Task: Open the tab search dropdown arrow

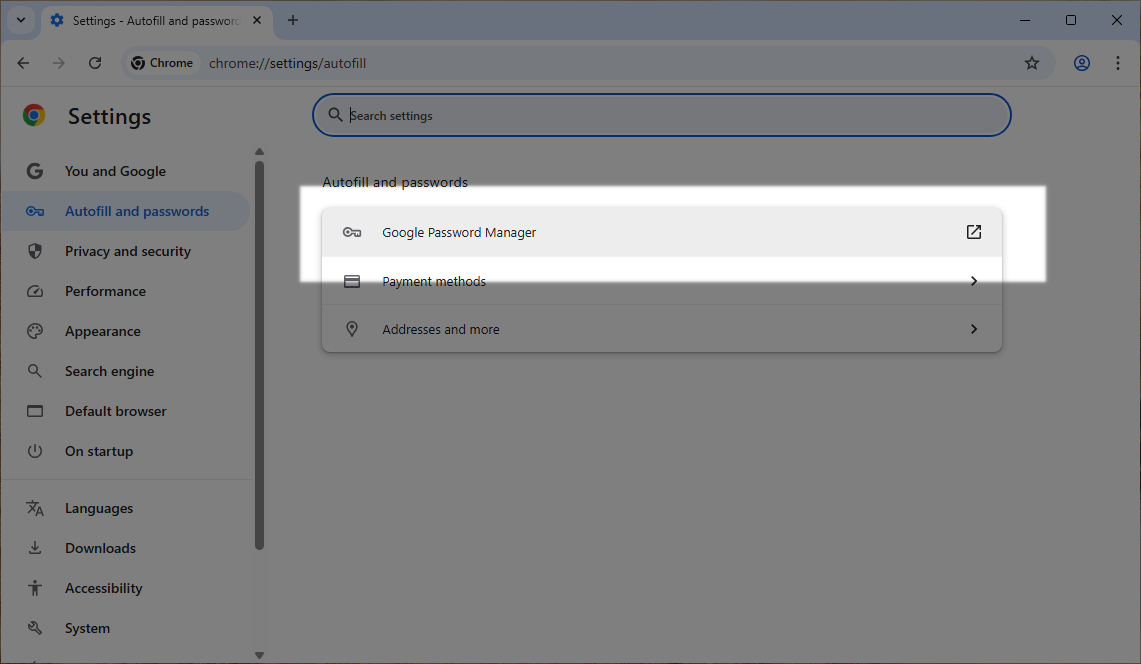Action: click(21, 20)
